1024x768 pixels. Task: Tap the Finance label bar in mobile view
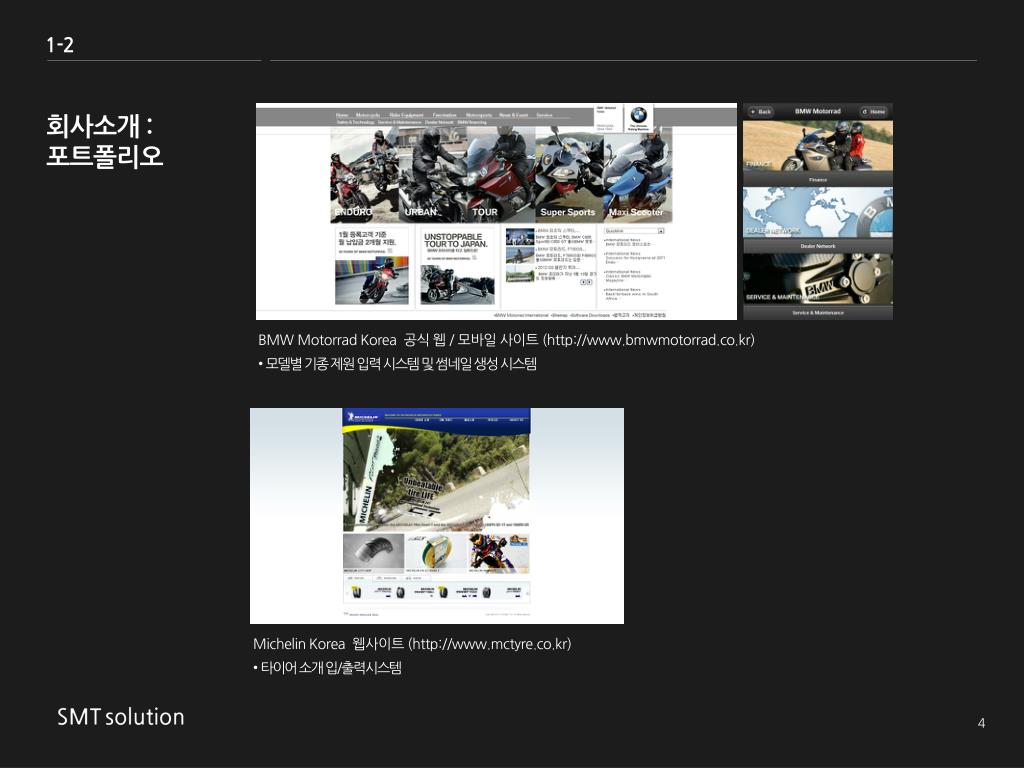(x=818, y=180)
